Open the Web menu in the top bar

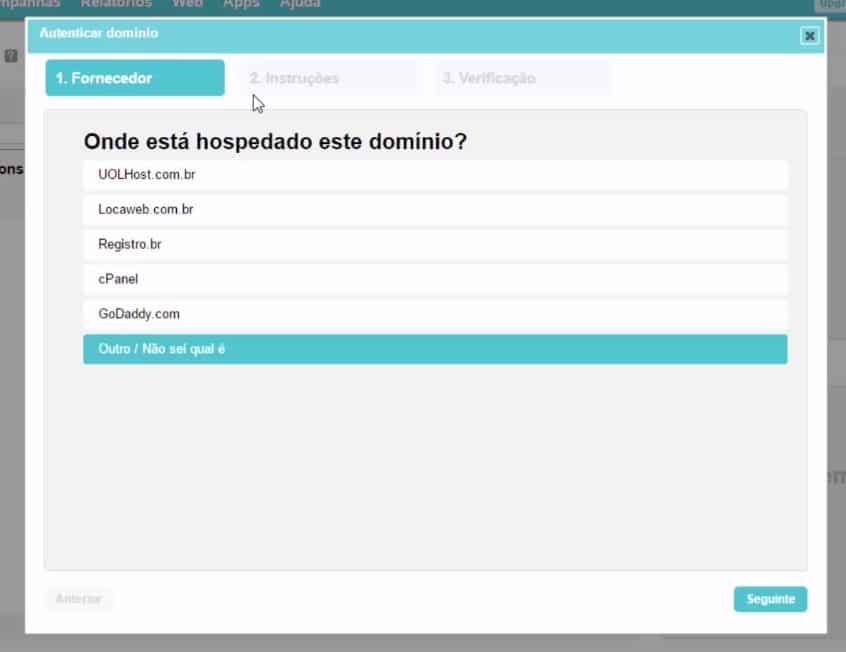pos(187,4)
